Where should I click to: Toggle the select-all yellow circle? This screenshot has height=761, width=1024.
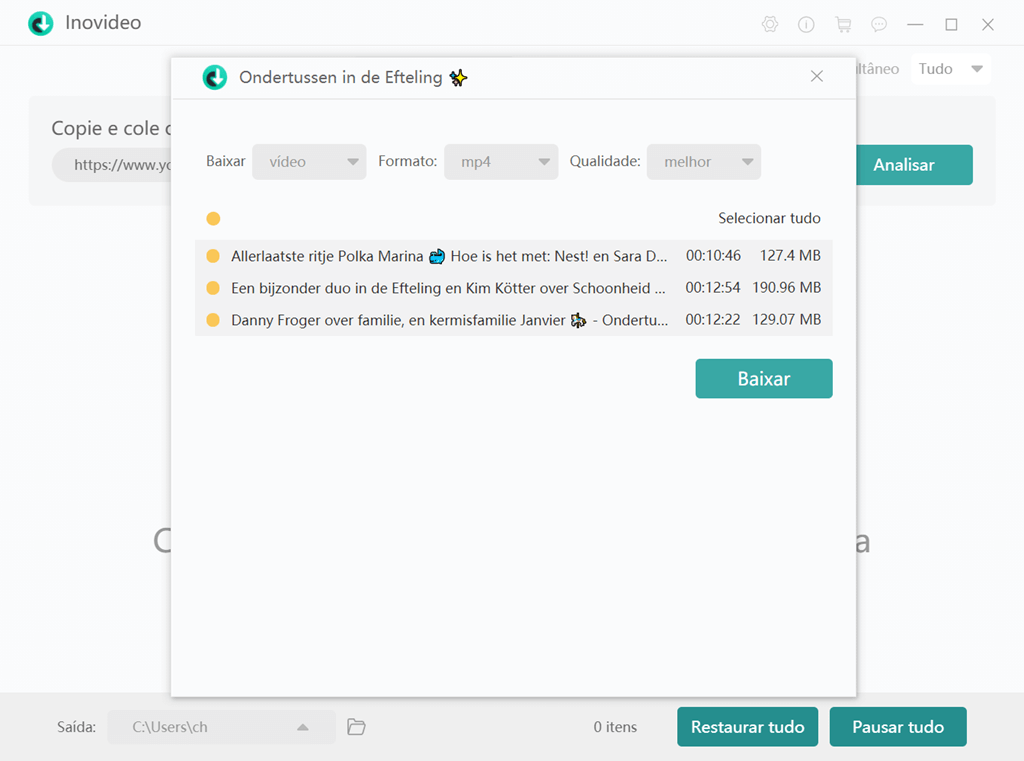tap(213, 218)
